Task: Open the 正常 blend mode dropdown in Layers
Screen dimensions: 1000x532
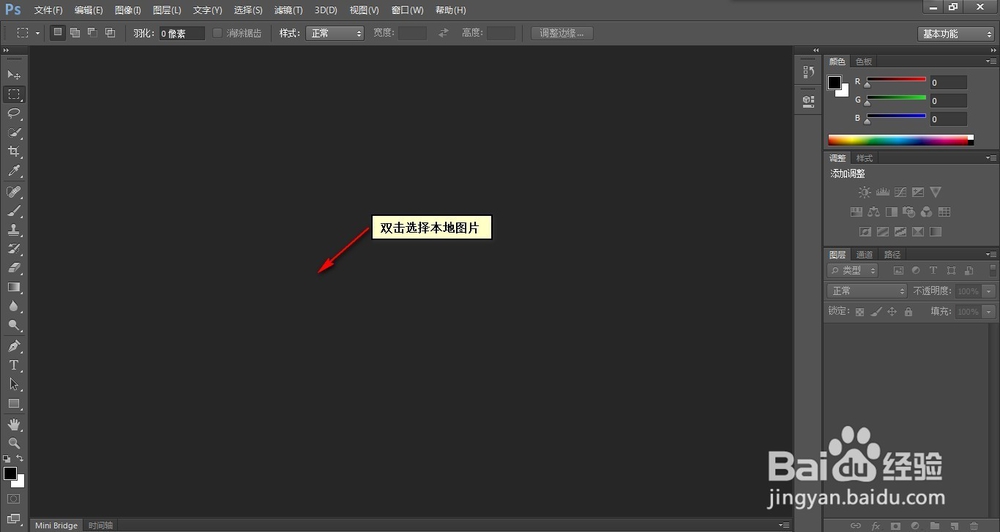Action: pos(867,291)
